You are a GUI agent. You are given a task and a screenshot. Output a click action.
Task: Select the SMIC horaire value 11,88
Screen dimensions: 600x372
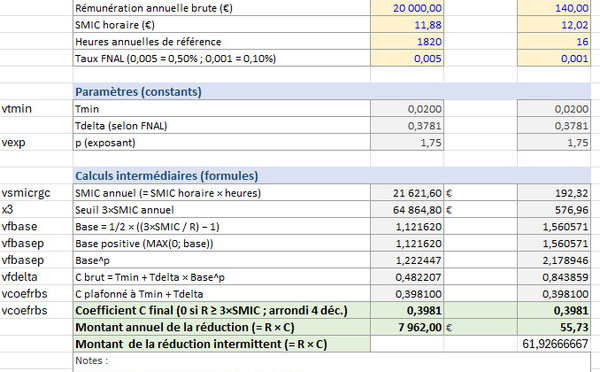(407, 24)
